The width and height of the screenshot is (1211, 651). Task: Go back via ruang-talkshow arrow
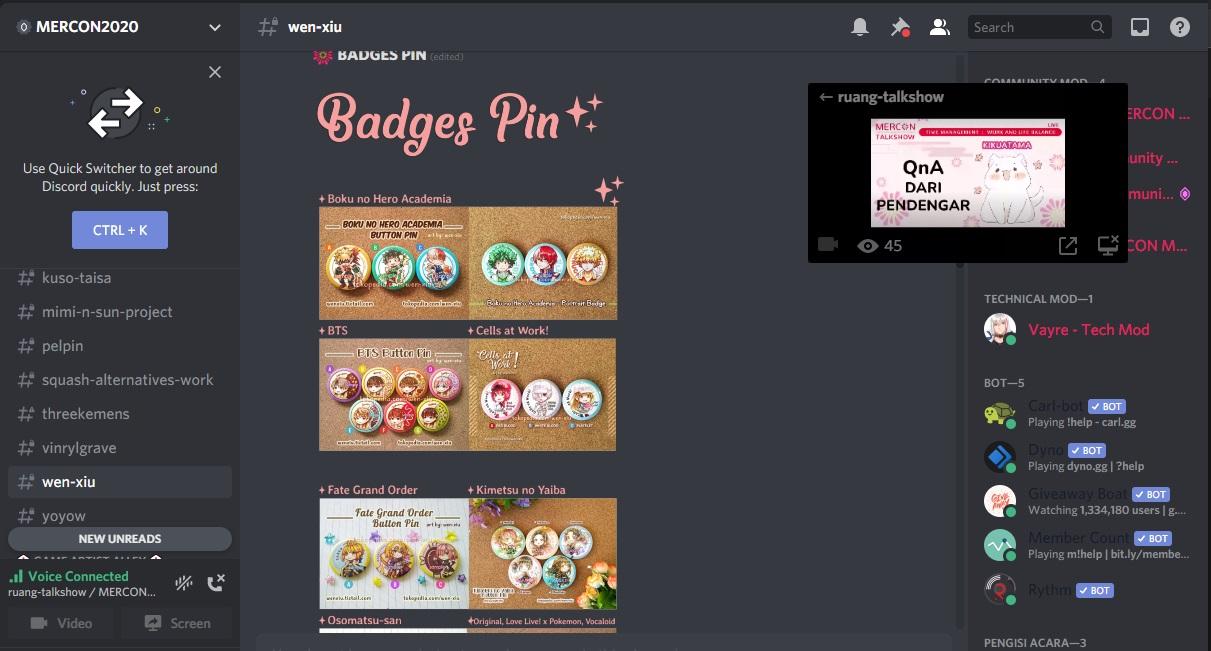pos(825,97)
